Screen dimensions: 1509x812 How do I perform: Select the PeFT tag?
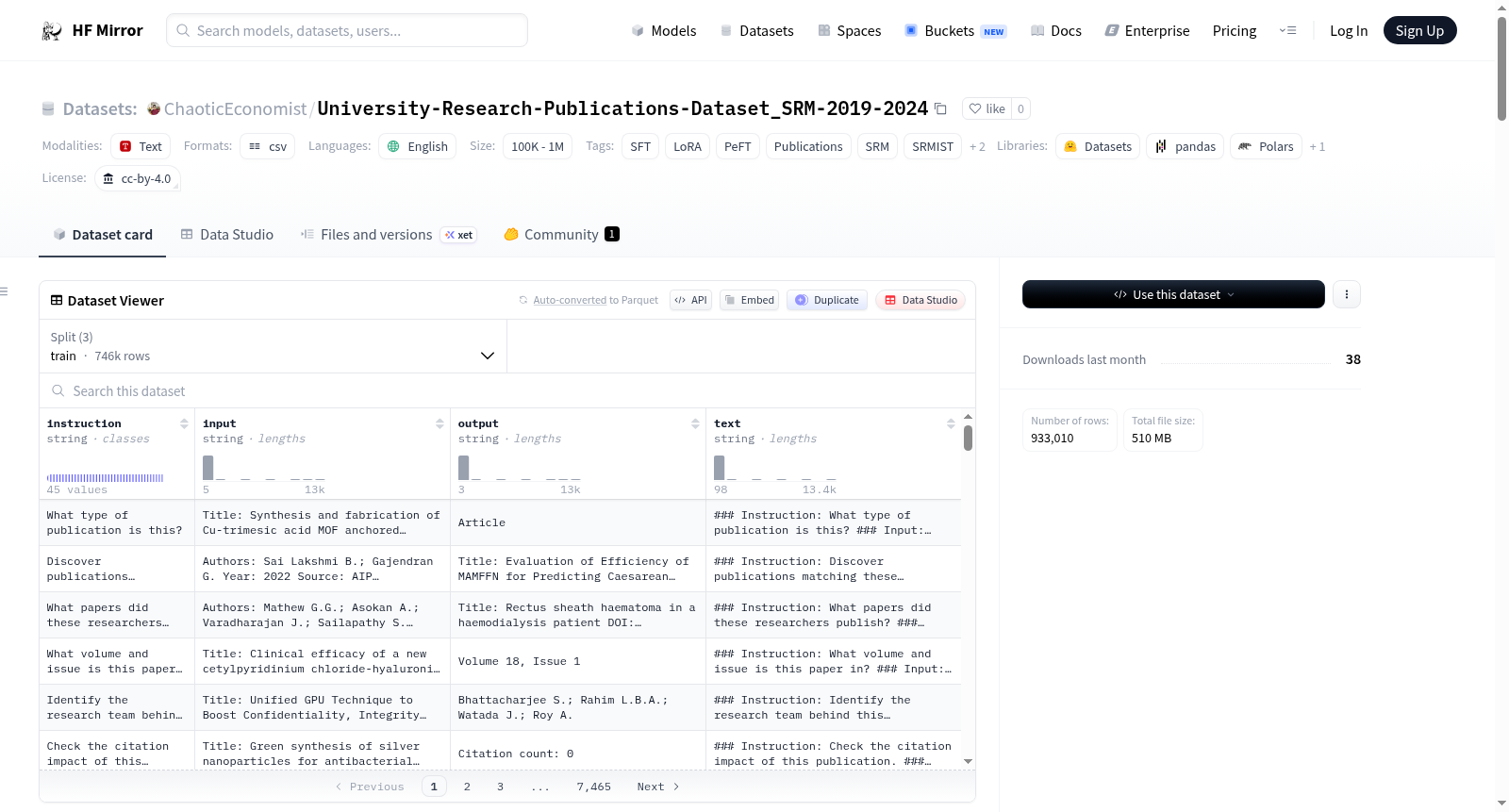pos(738,146)
